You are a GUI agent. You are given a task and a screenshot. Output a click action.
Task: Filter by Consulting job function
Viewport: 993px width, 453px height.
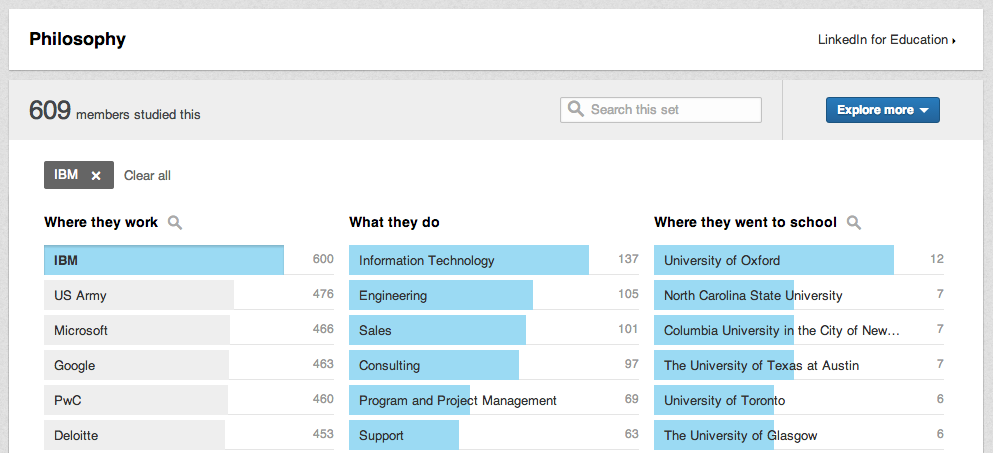tap(434, 365)
